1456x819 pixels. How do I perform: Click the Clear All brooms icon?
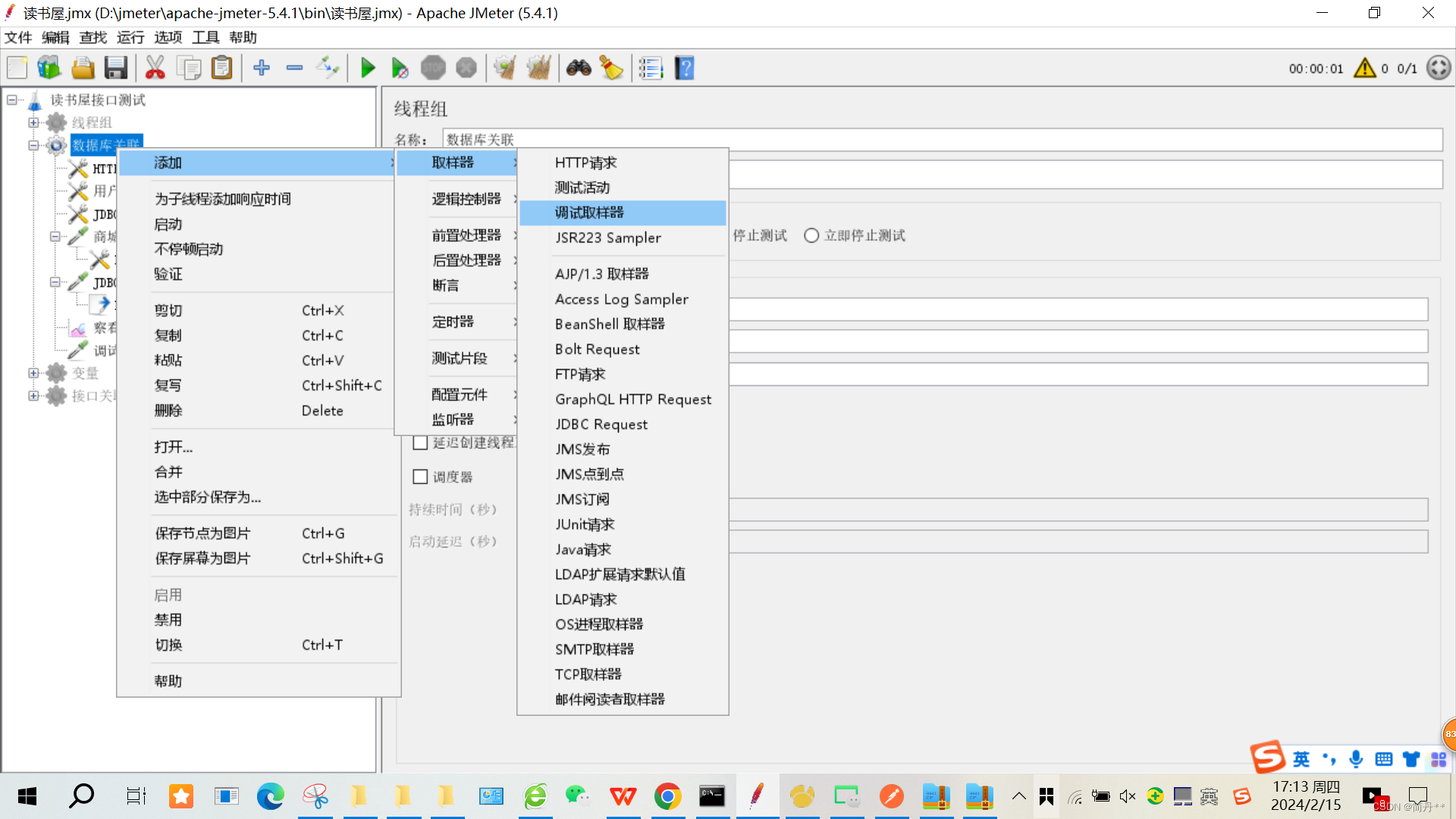coord(538,68)
